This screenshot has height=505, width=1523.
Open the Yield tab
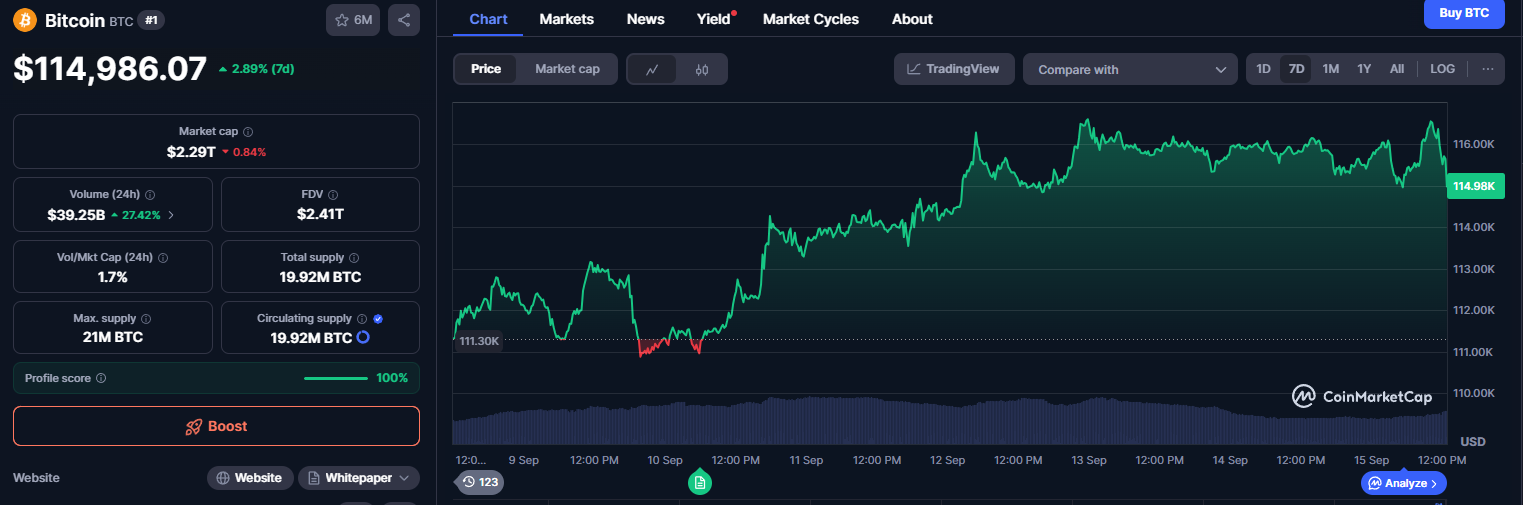point(714,19)
